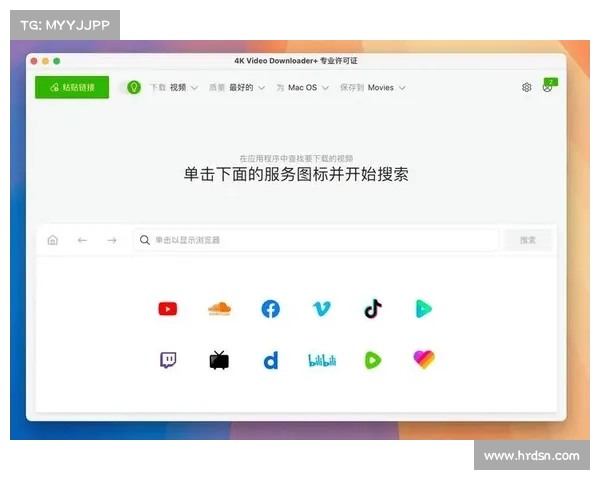Click the browser back arrow
600x480 pixels.
click(x=82, y=240)
